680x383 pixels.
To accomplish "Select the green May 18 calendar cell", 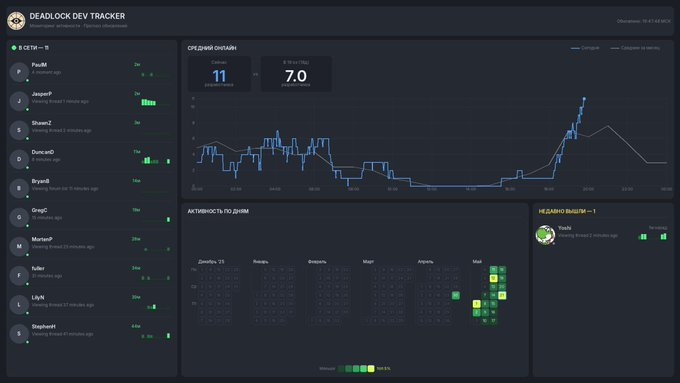I will click(502, 270).
